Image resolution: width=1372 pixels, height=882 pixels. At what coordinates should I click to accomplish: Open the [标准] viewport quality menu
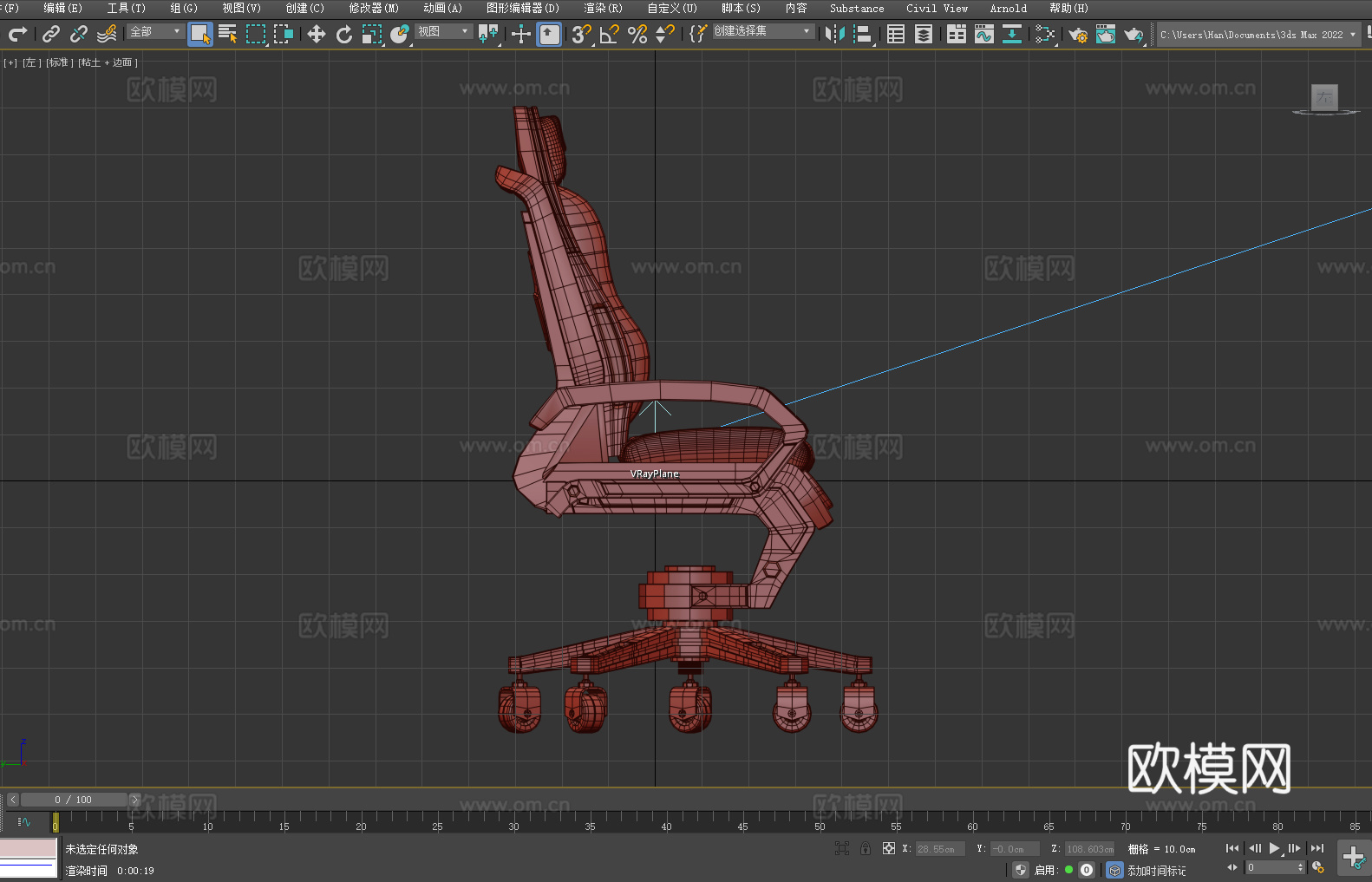point(60,62)
